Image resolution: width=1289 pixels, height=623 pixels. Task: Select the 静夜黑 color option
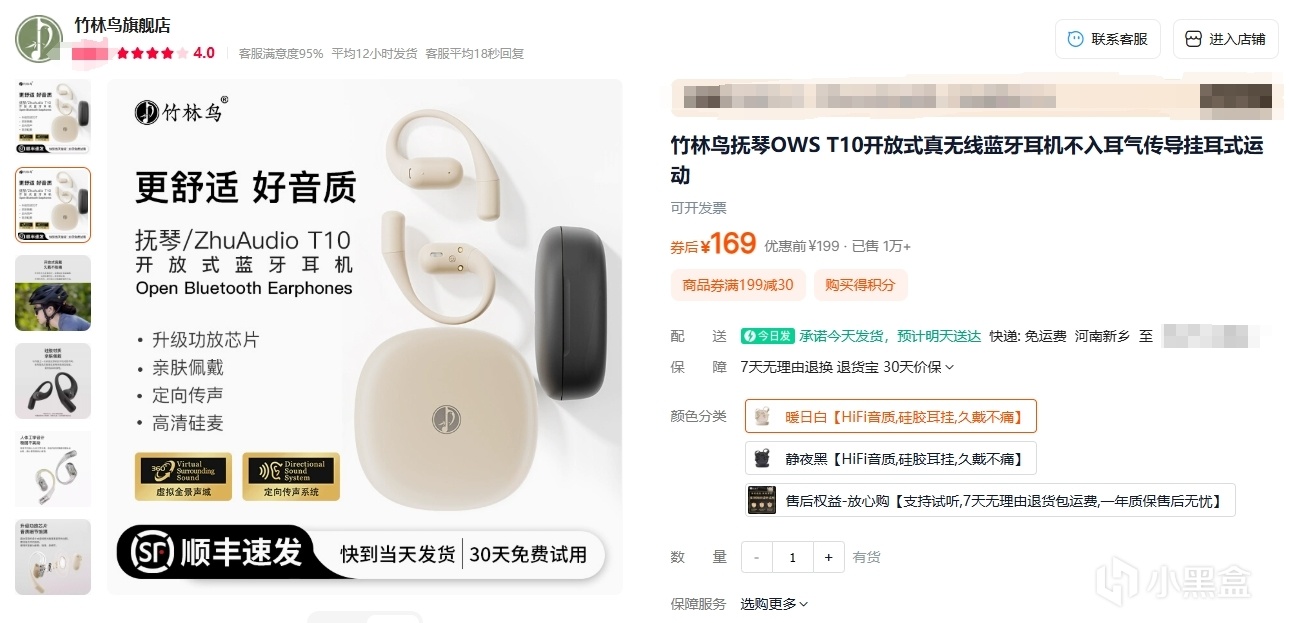click(890, 458)
